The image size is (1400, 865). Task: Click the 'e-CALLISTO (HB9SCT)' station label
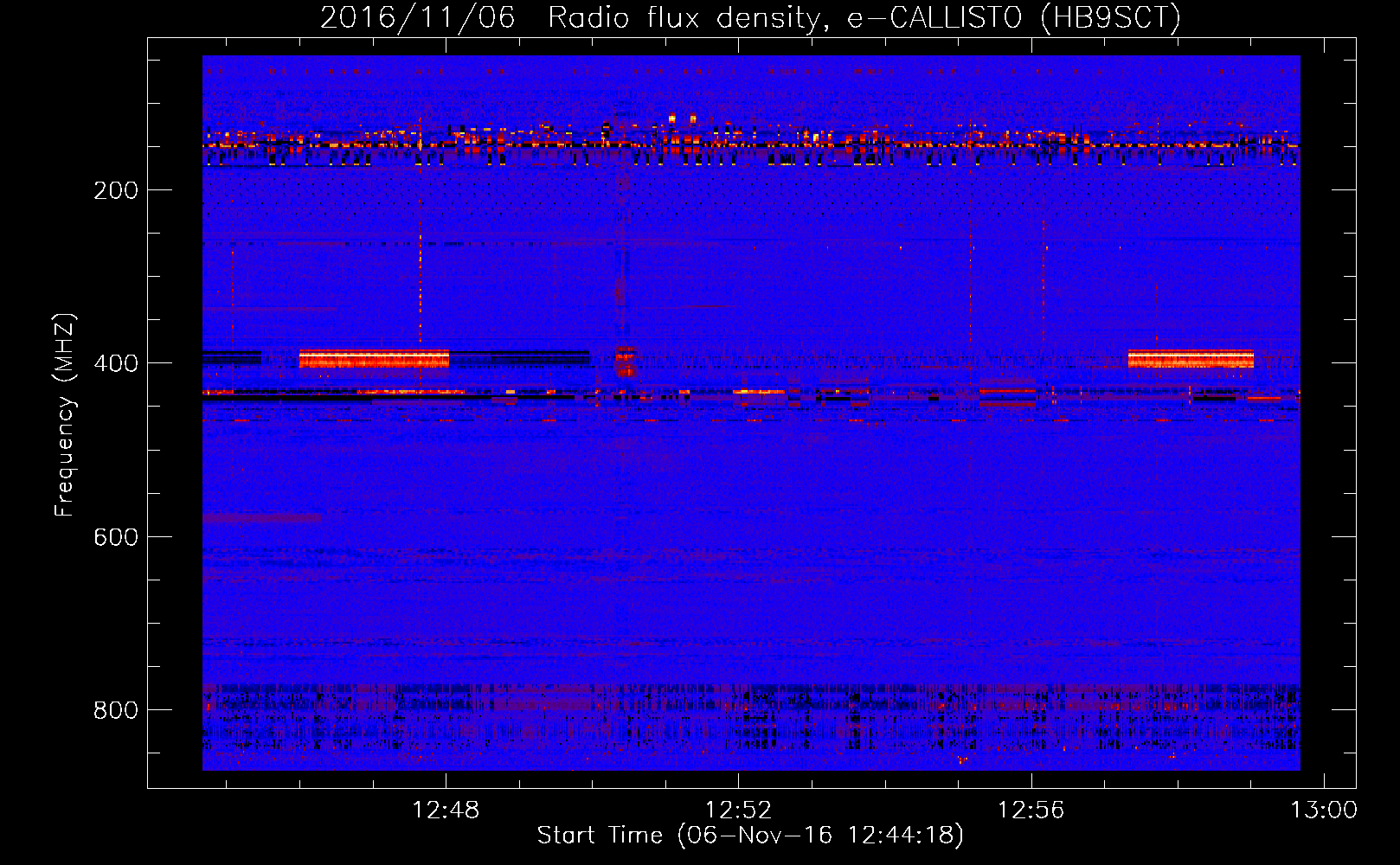pos(1014,17)
